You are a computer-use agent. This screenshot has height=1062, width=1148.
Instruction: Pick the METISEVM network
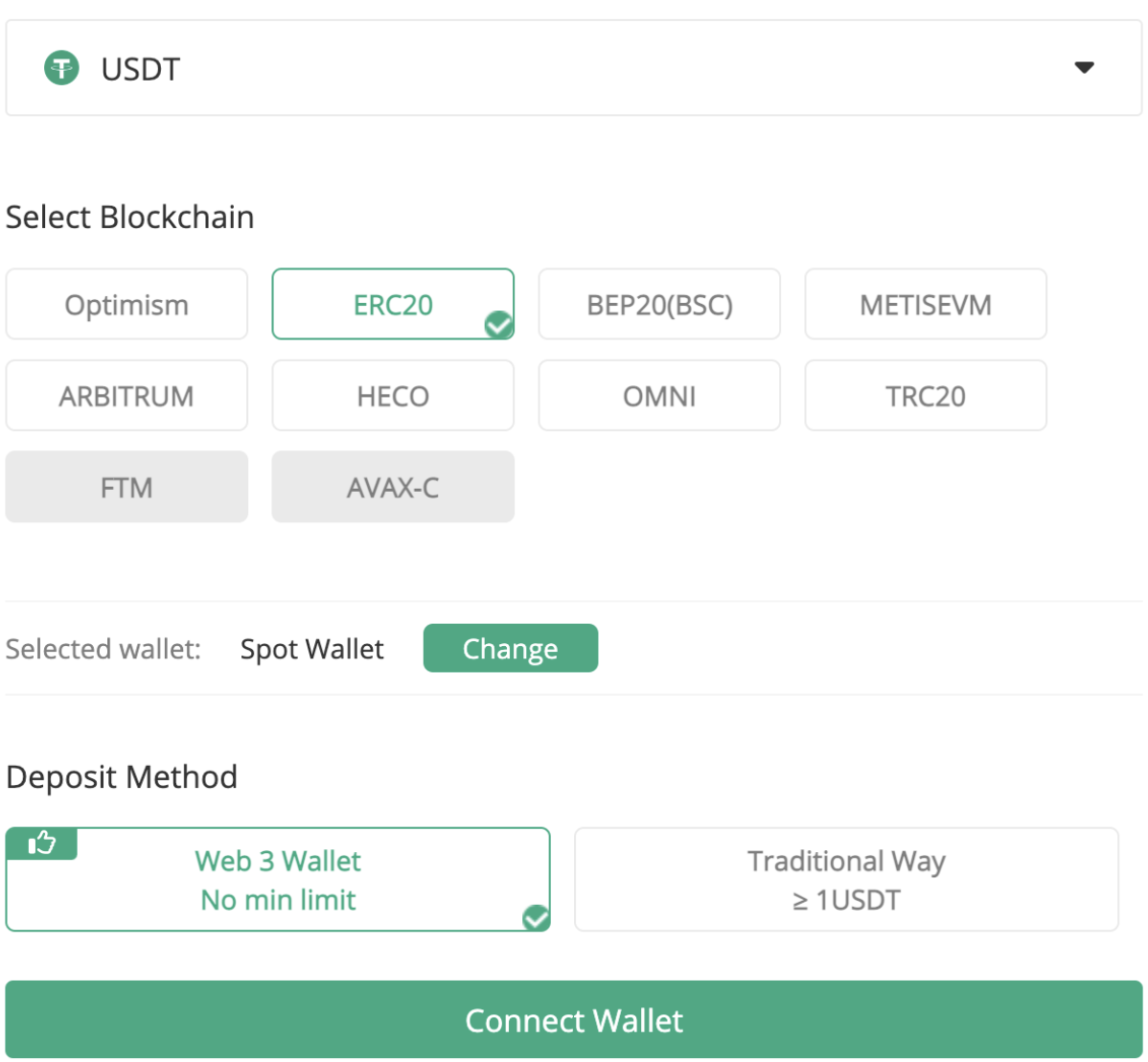point(926,305)
